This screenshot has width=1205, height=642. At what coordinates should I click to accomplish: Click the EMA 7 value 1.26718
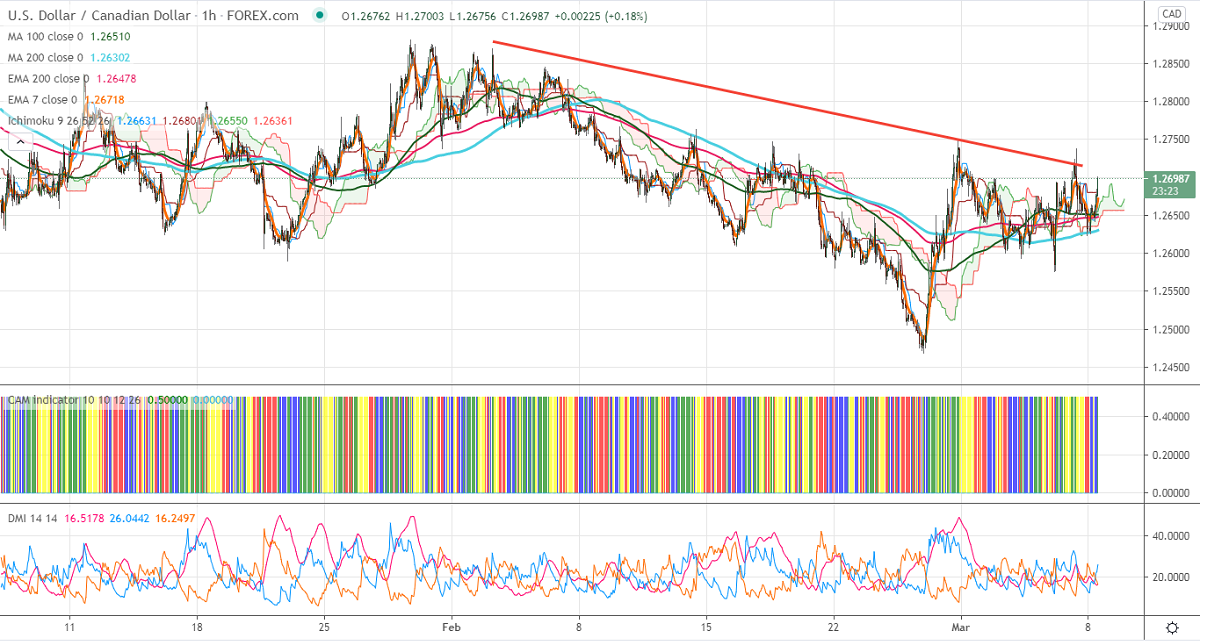point(106,99)
